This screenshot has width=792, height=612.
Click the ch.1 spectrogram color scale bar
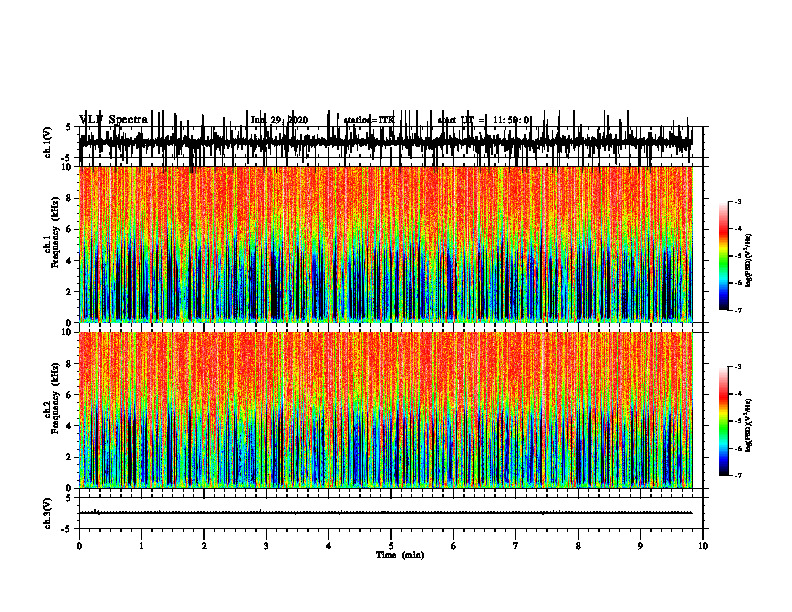click(724, 256)
